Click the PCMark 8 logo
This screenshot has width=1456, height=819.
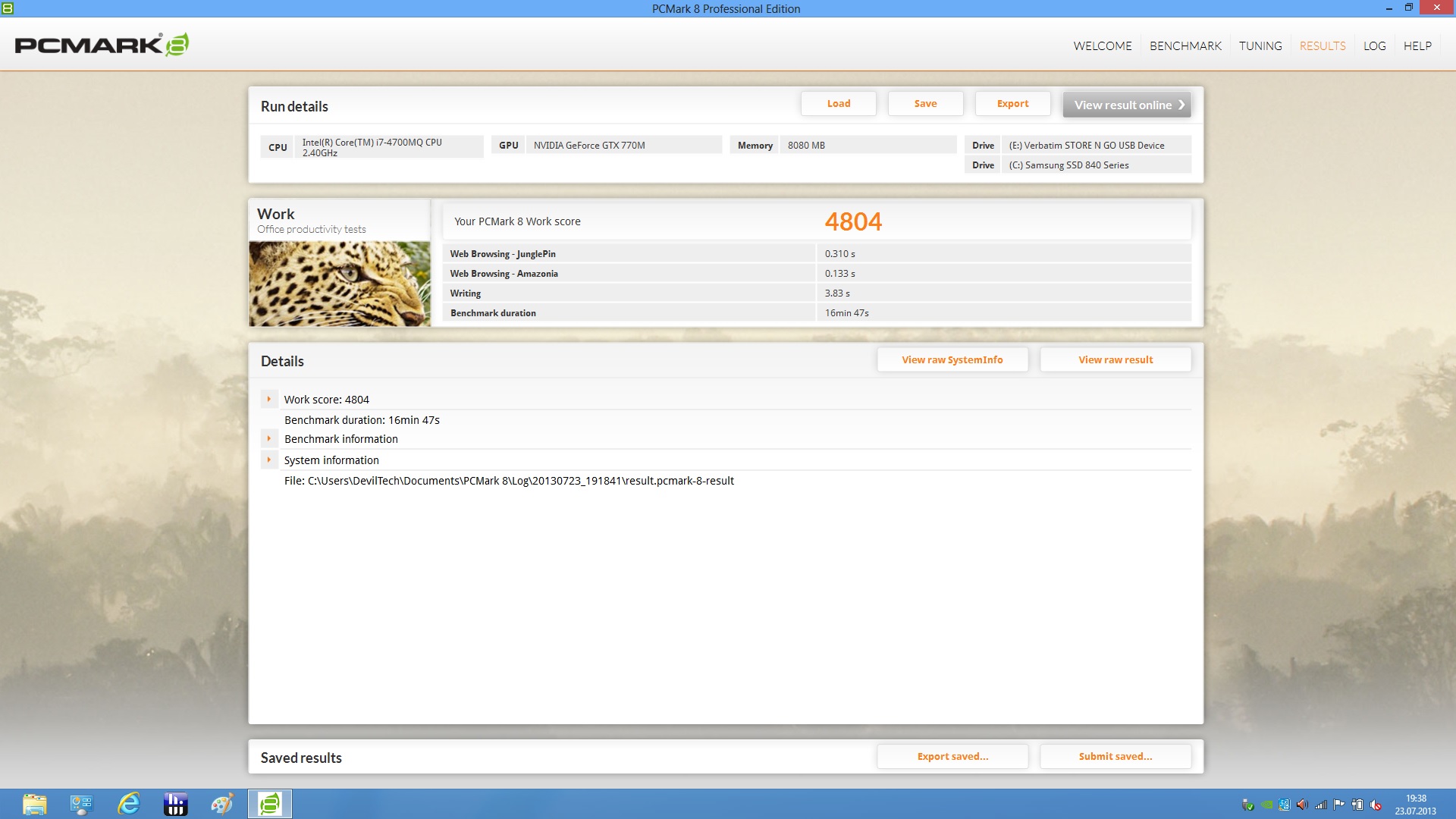(x=102, y=44)
